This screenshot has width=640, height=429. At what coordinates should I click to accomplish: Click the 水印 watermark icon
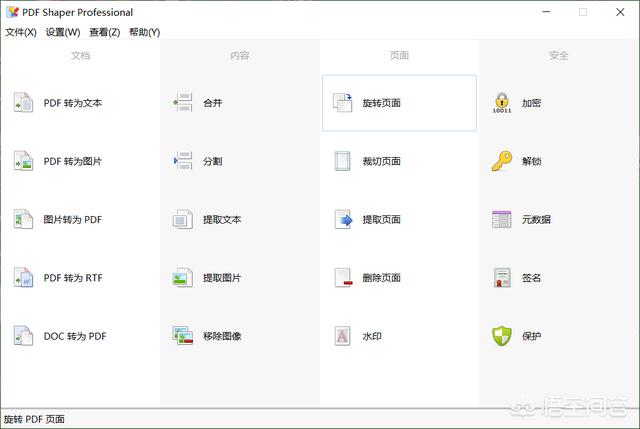(x=342, y=336)
